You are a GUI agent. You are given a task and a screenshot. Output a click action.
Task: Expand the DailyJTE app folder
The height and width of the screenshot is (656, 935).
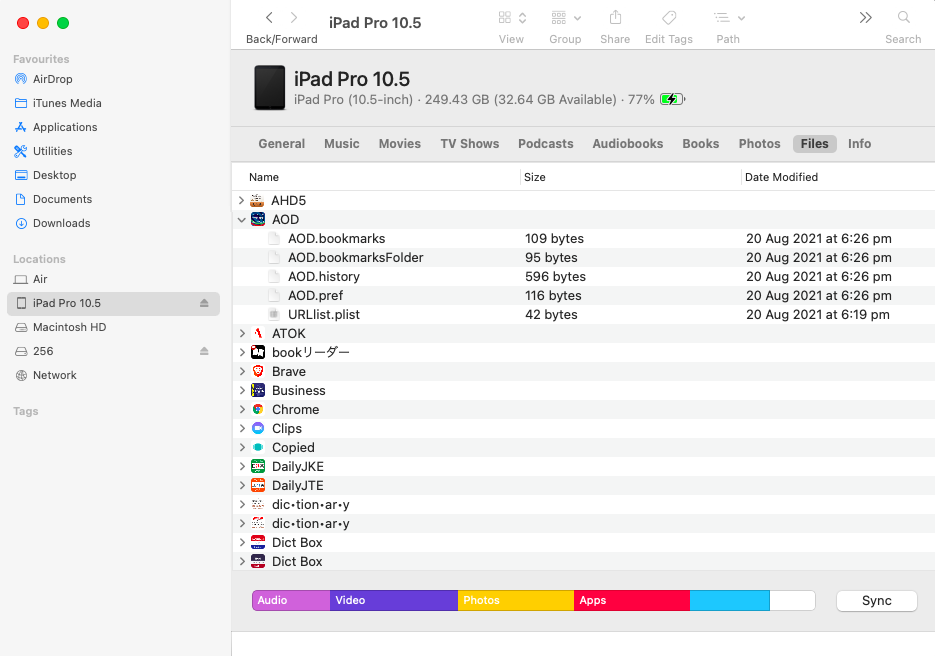[242, 485]
